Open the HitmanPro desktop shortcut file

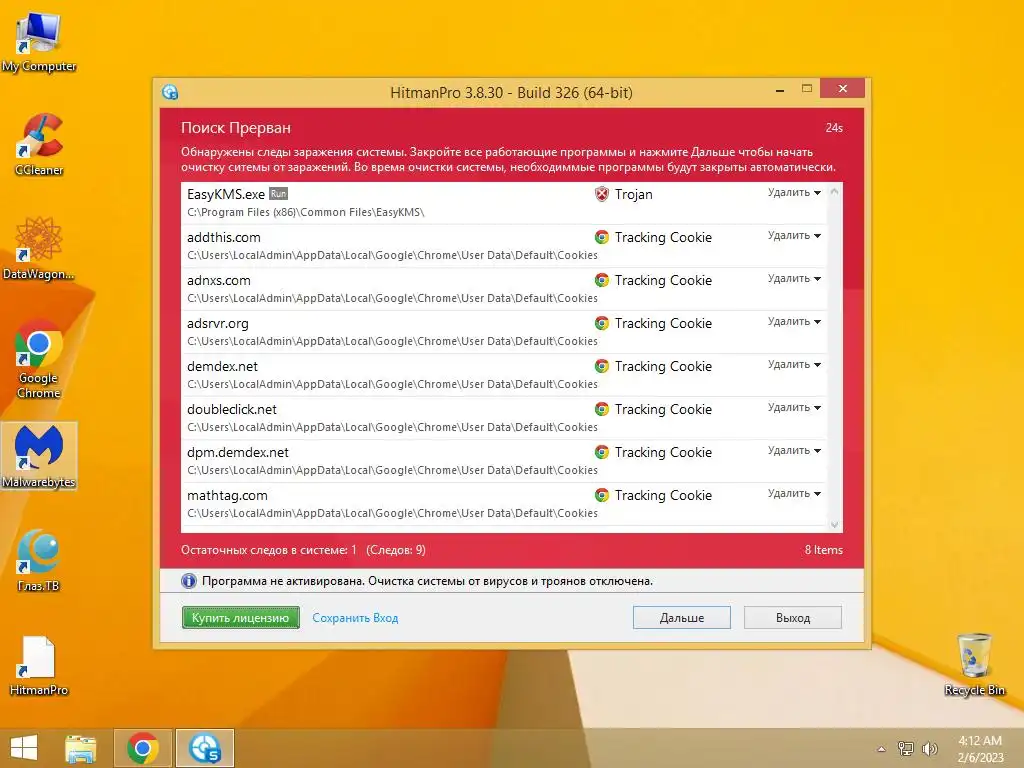click(39, 665)
